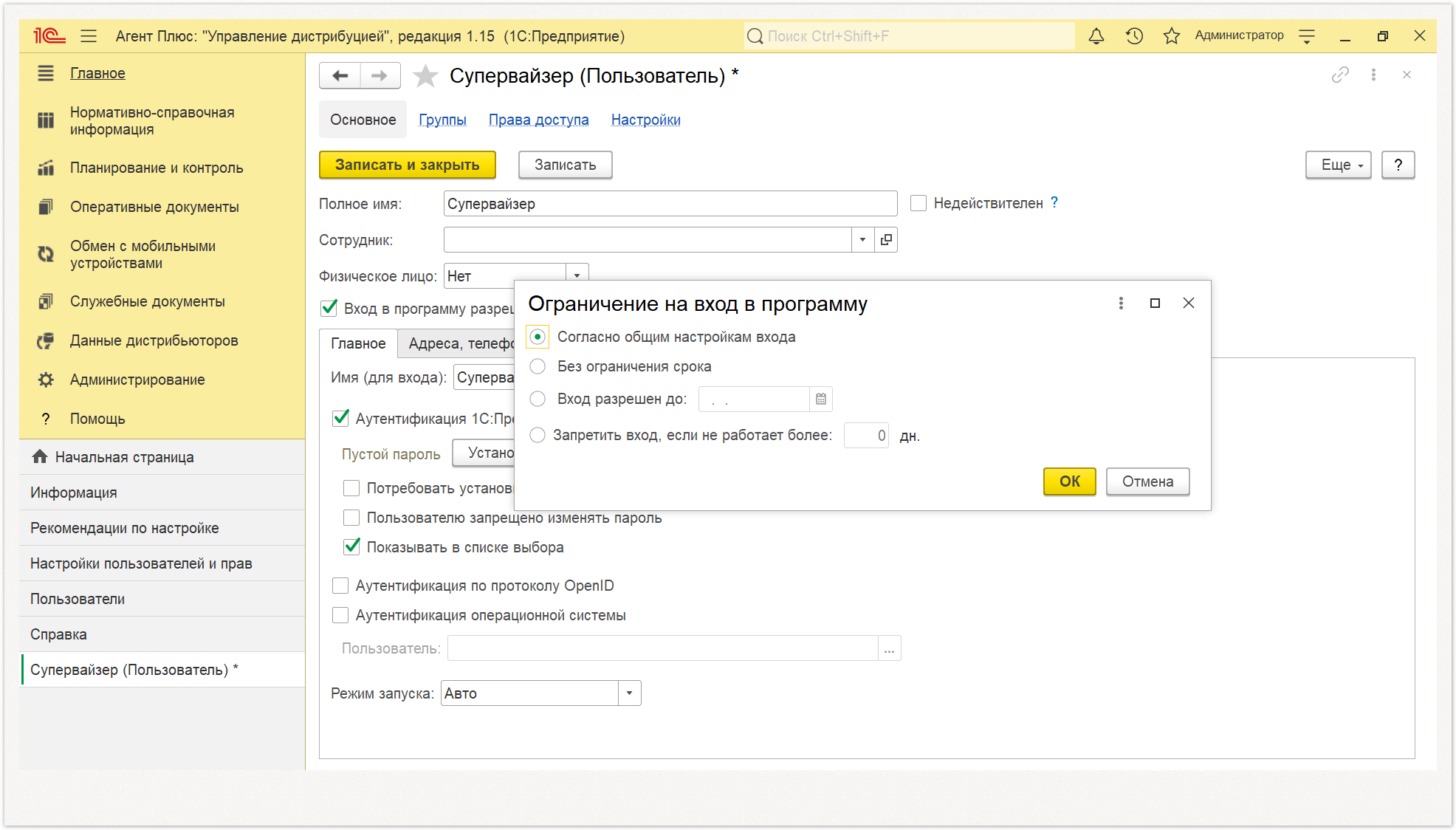Open dialog's three-dot menu
1456x830 pixels.
(x=1121, y=303)
